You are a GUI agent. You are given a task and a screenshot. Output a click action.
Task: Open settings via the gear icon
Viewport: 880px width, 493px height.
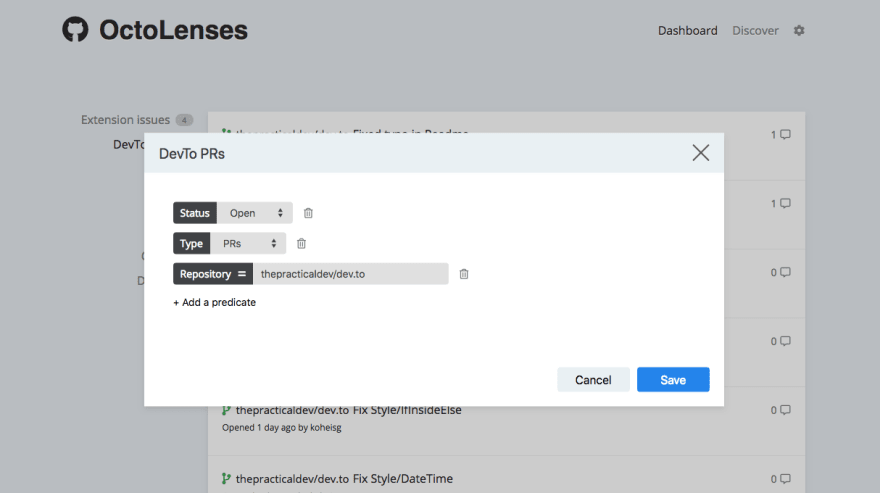(799, 30)
